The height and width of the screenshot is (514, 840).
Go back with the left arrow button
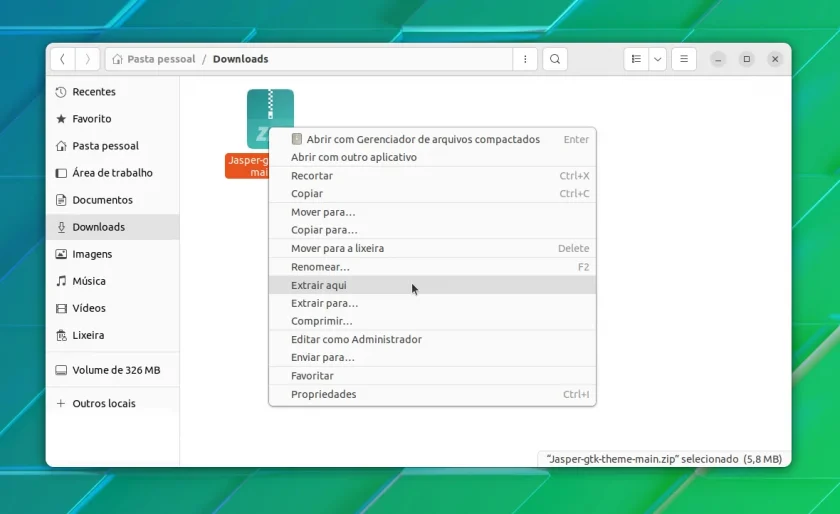[63, 59]
